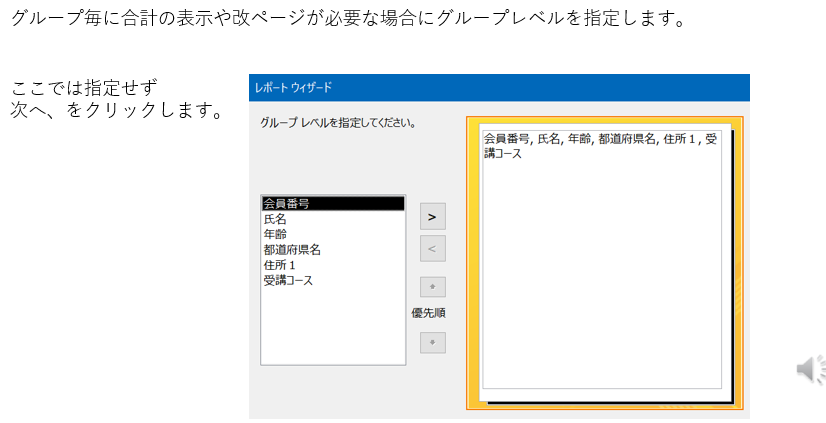Click the < button to remove group level

pyautogui.click(x=432, y=249)
